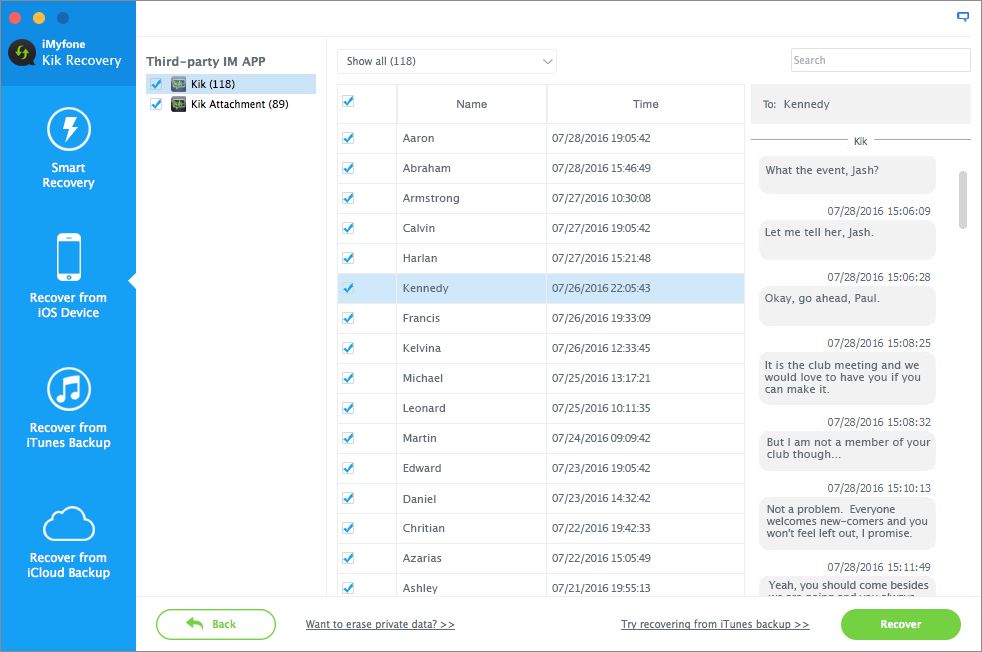982x652 pixels.
Task: Uncheck the Aaron row checkbox
Action: 348,138
